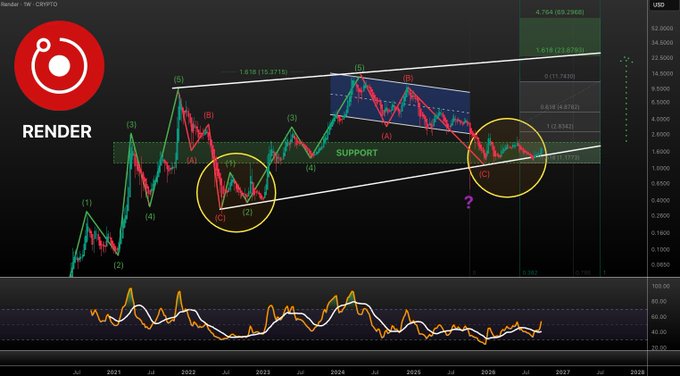This screenshot has height=376, width=680.
Task: Click the 20.00 oscillator axis value
Action: 660,348
